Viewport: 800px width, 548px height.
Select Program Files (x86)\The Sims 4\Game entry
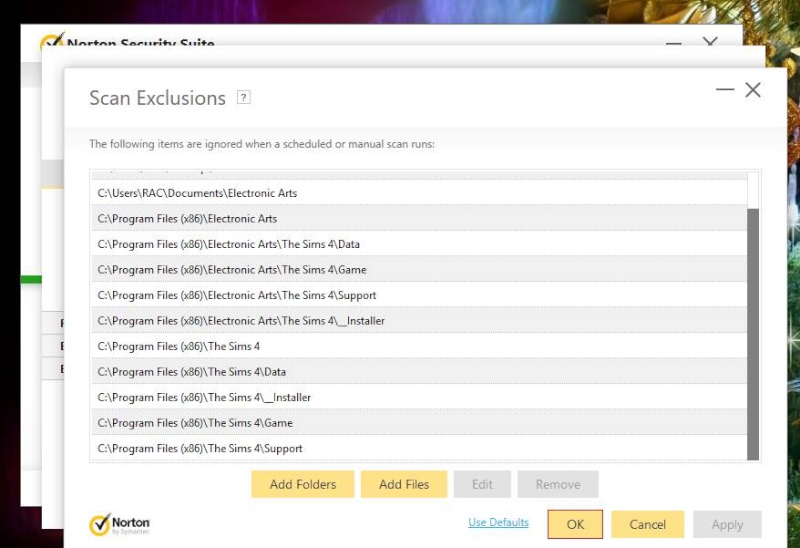(x=419, y=422)
